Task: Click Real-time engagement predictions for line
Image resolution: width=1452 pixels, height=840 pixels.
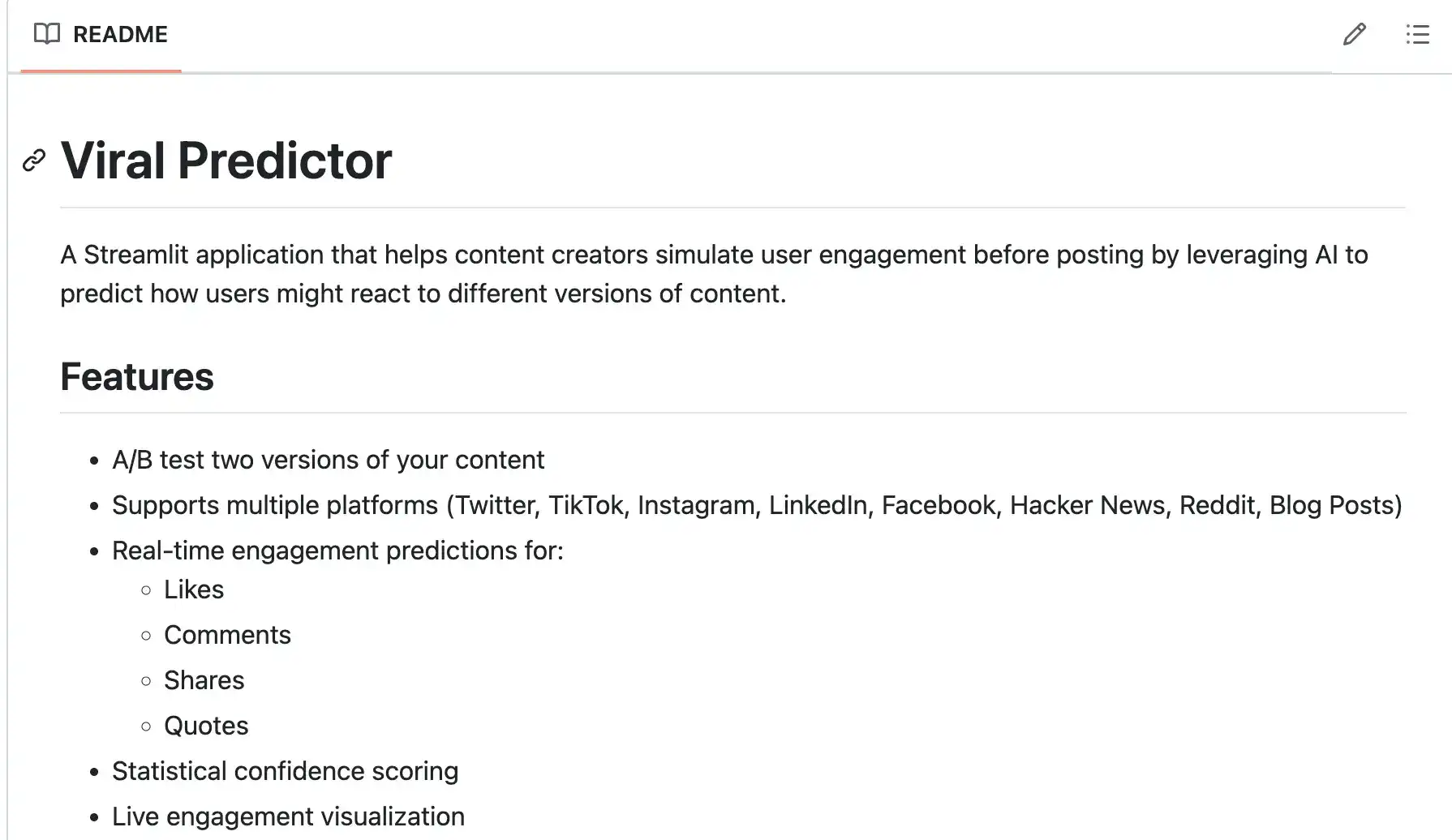Action: [337, 551]
